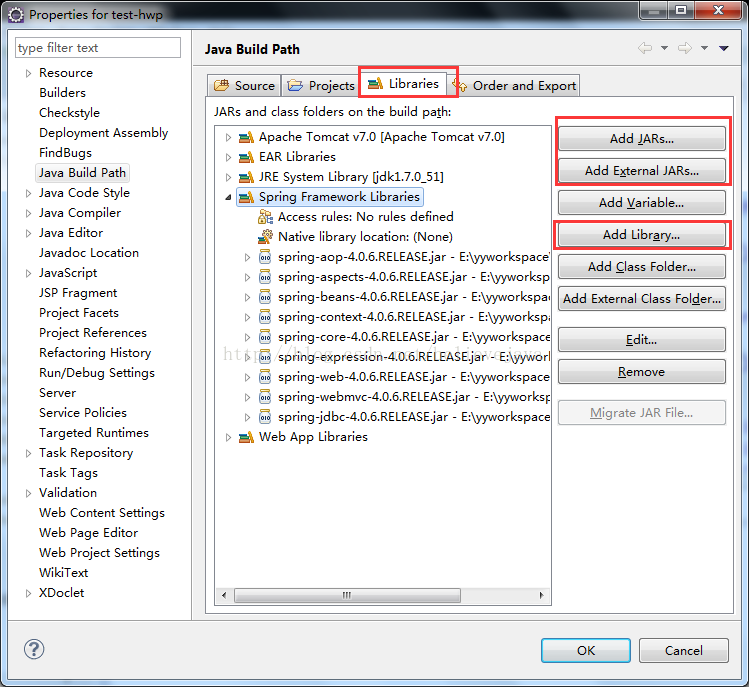Image resolution: width=749 pixels, height=687 pixels.
Task: Click the Apache Tomcat v7.0 library icon
Action: click(246, 138)
